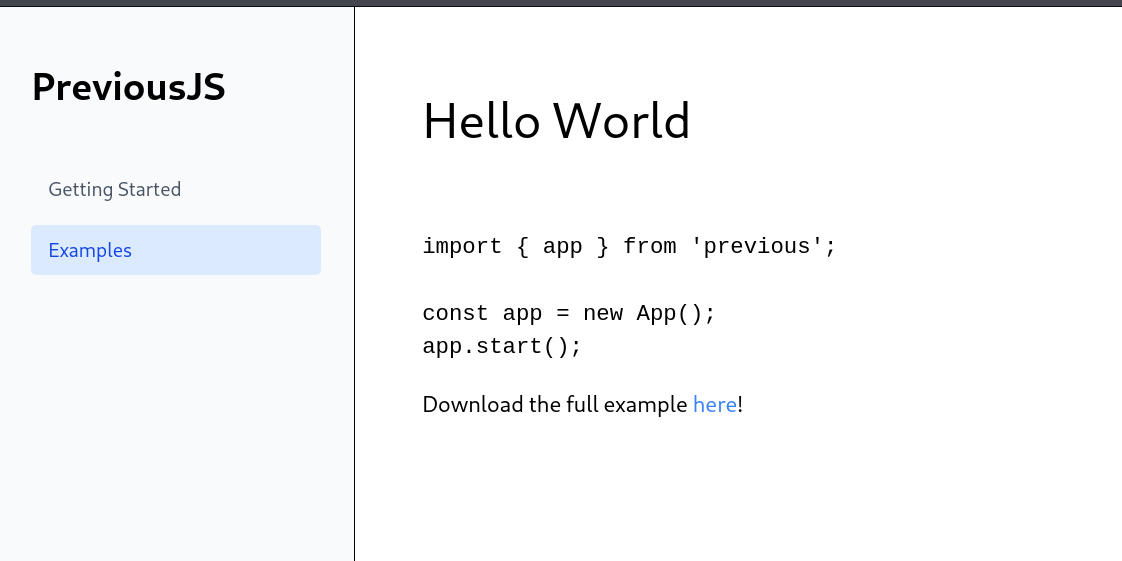
Task: Click the 'Download the full example' text
Action: (555, 405)
